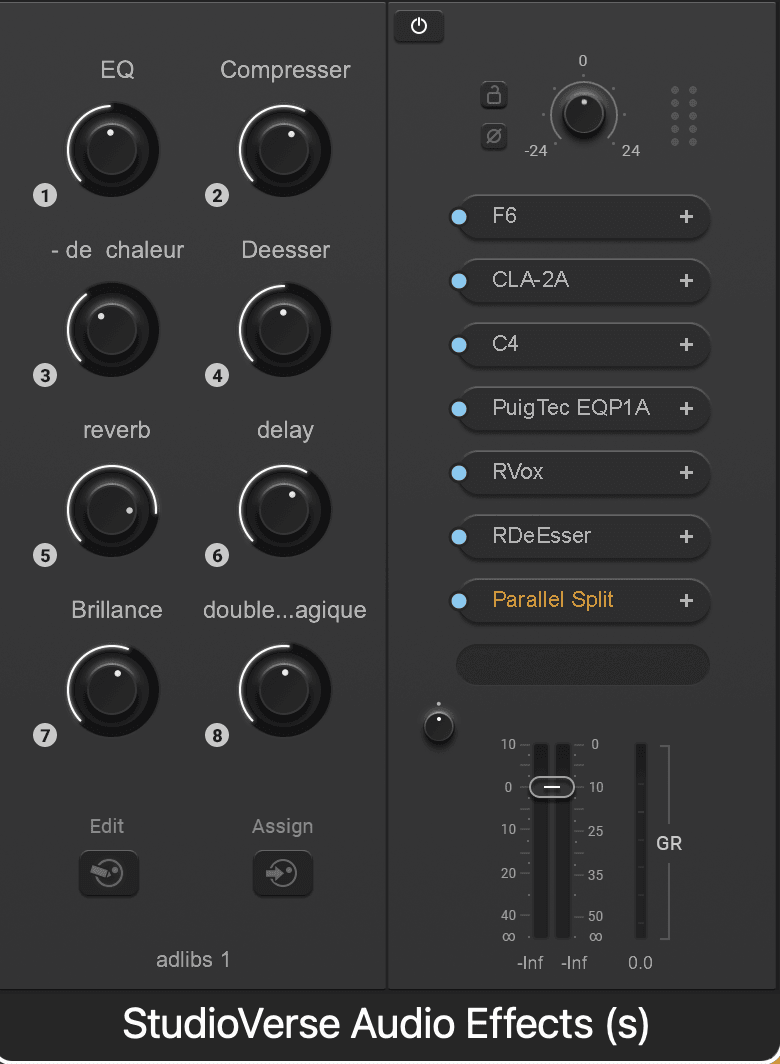The image size is (780, 1064).
Task: Click the StudioVerse Audio Effects (s) title
Action: pos(386,1025)
